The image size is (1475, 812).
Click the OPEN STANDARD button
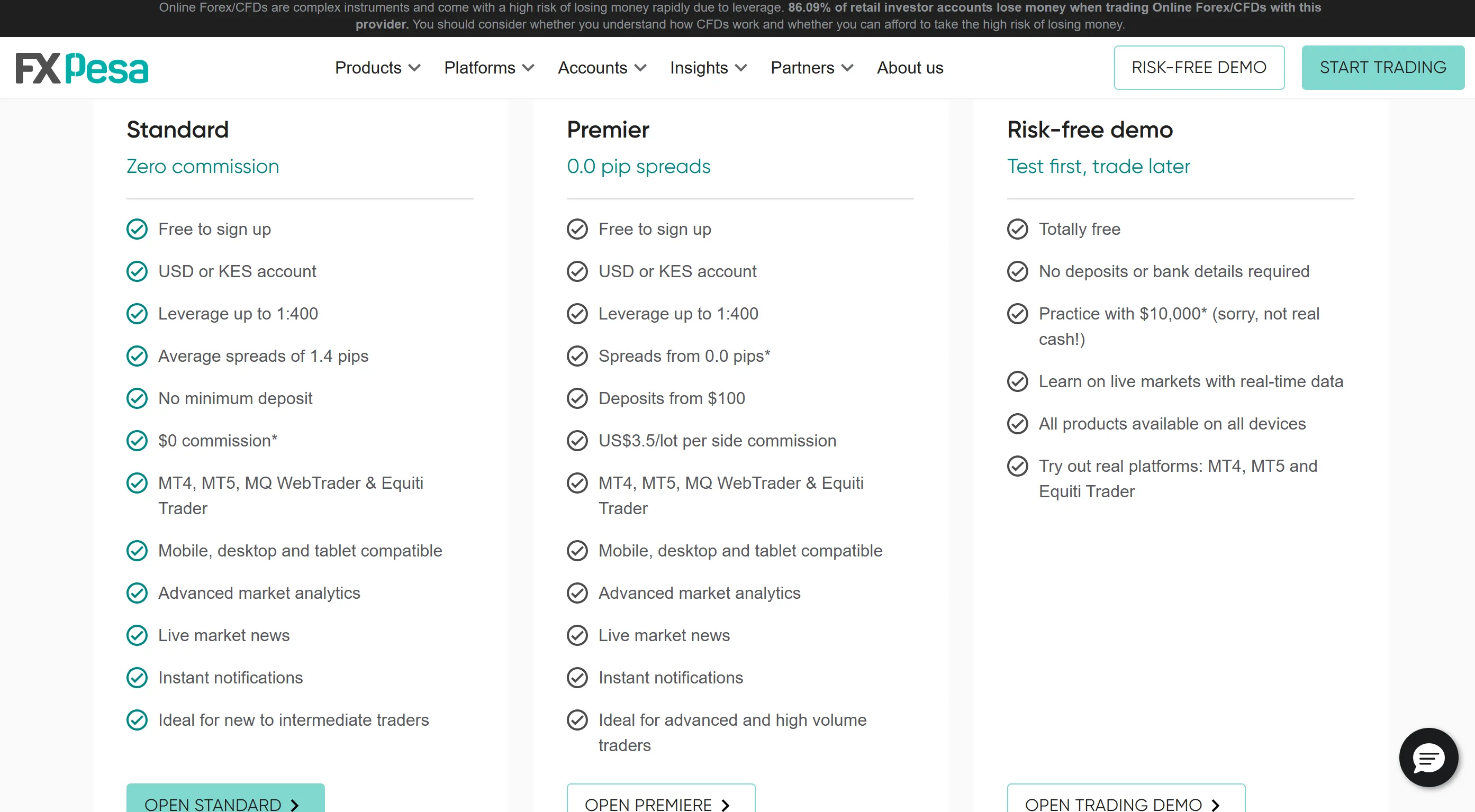tap(225, 799)
